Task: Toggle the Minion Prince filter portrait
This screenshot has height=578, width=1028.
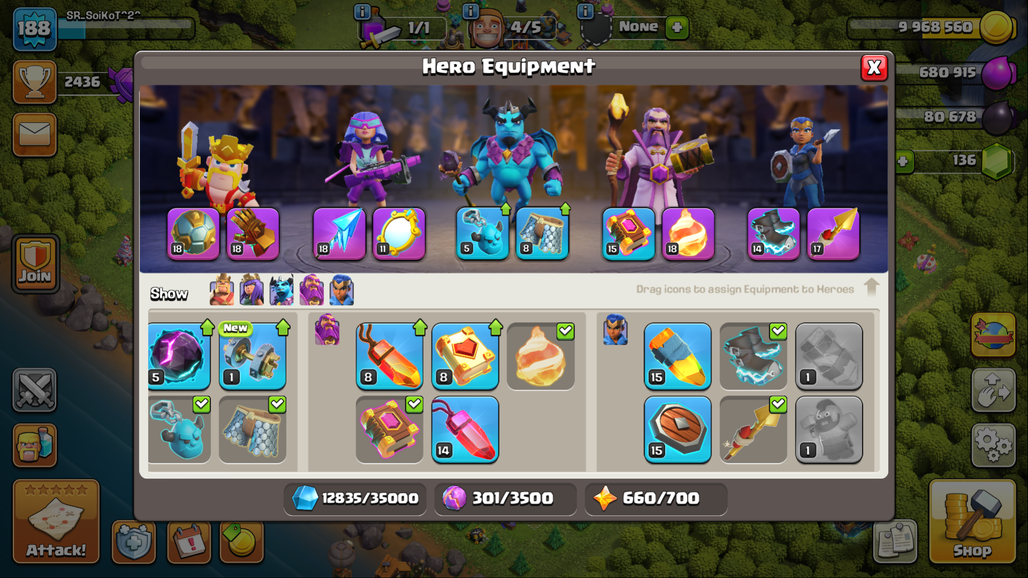Action: [x=282, y=290]
